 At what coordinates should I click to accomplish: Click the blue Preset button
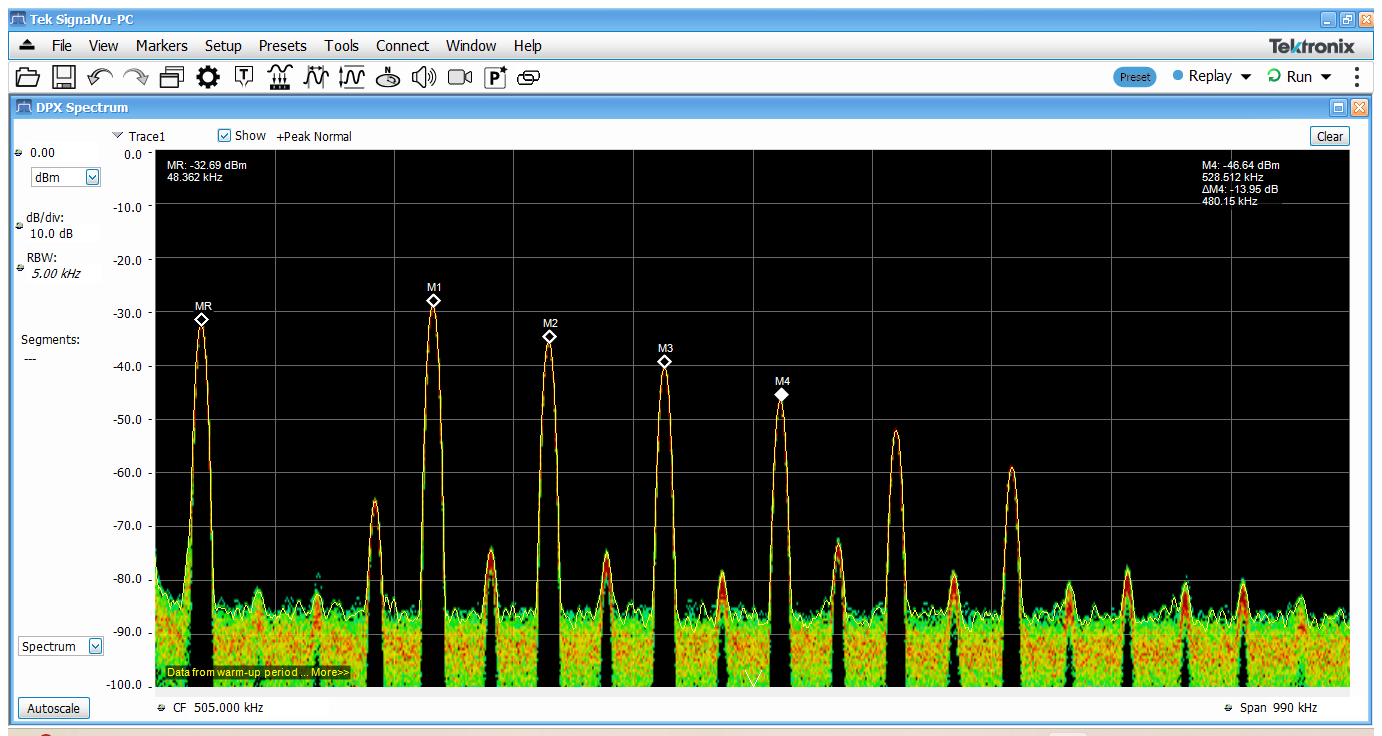pyautogui.click(x=1135, y=77)
